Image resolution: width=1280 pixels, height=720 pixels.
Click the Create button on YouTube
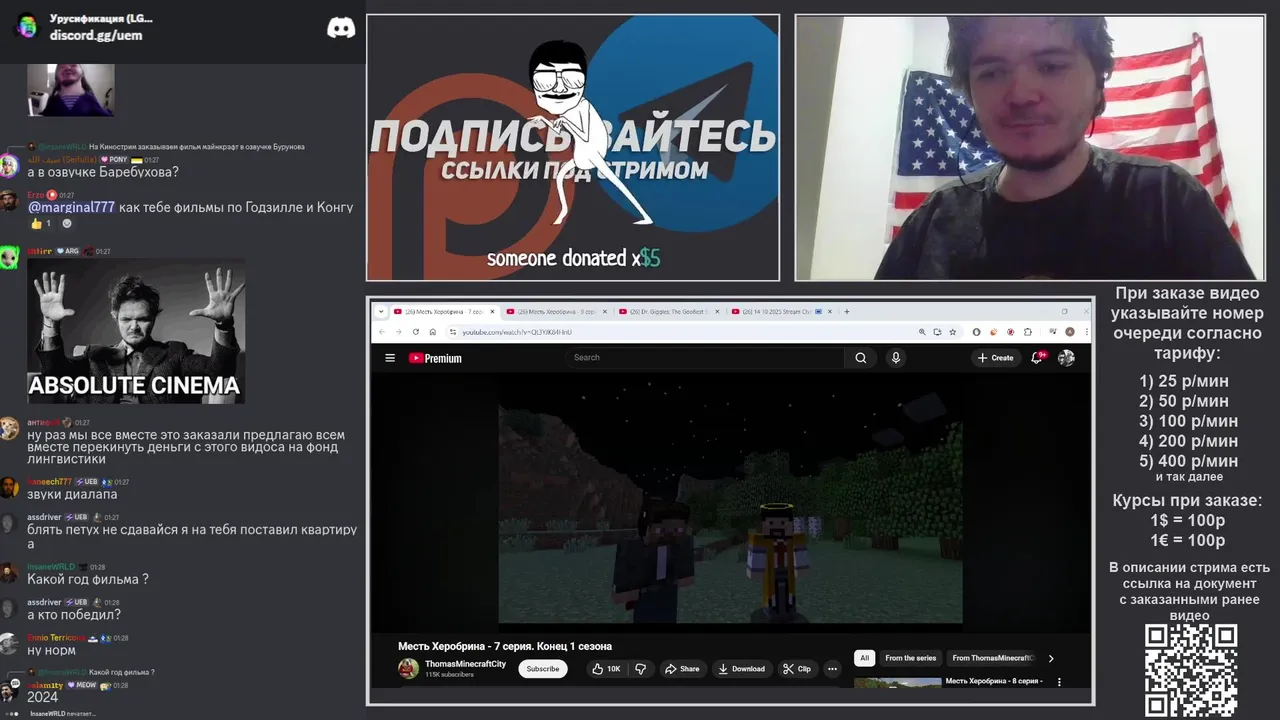(x=996, y=358)
